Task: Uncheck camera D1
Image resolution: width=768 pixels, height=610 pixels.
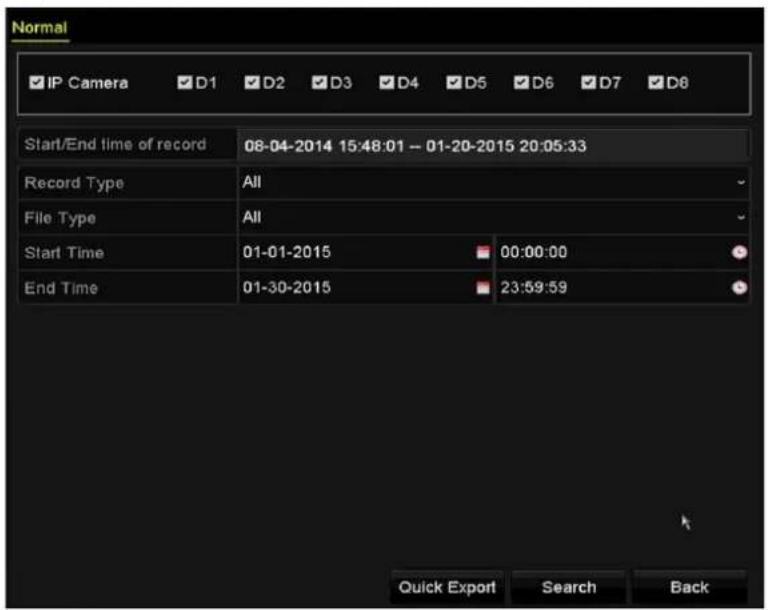Action: (x=185, y=82)
